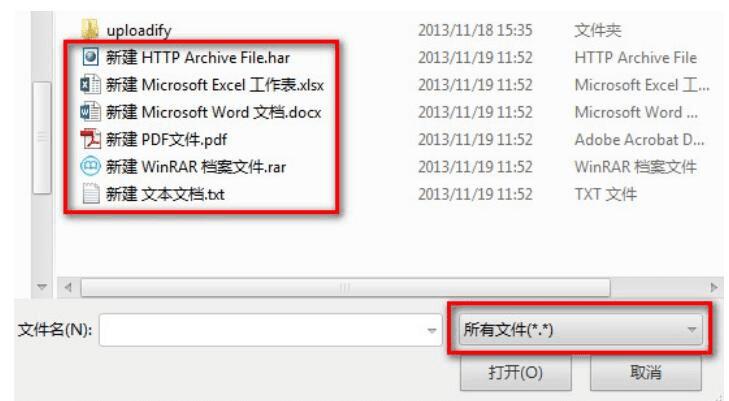Click the Word .docx file icon
Screen dimensions: 729x401
90,112
